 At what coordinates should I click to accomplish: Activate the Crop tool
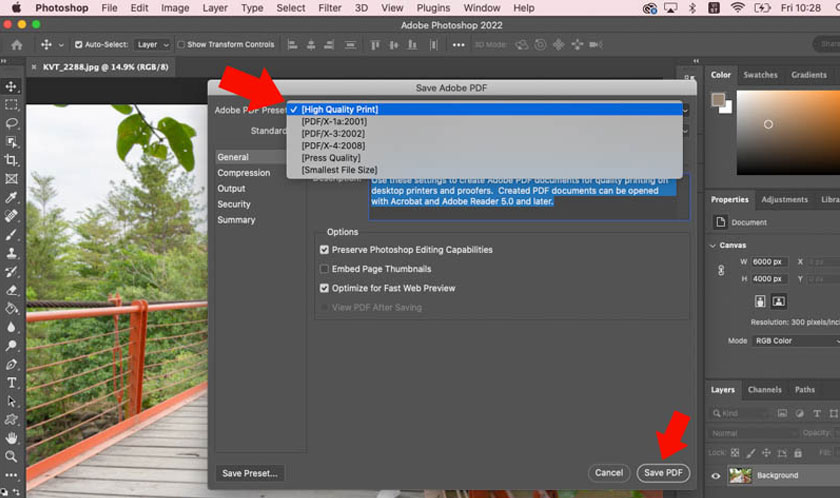click(11, 160)
